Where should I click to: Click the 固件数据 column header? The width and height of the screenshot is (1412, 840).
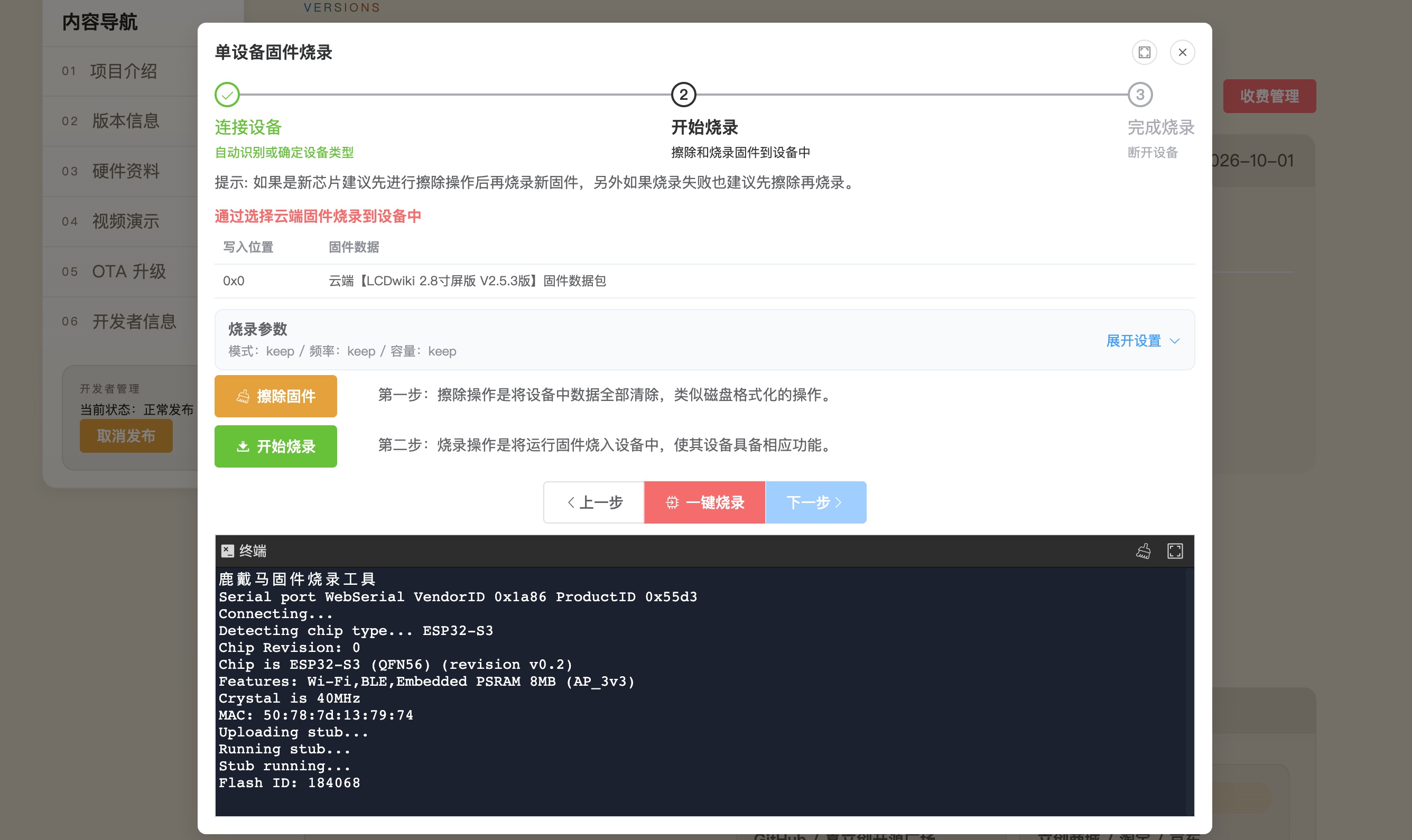pos(354,247)
